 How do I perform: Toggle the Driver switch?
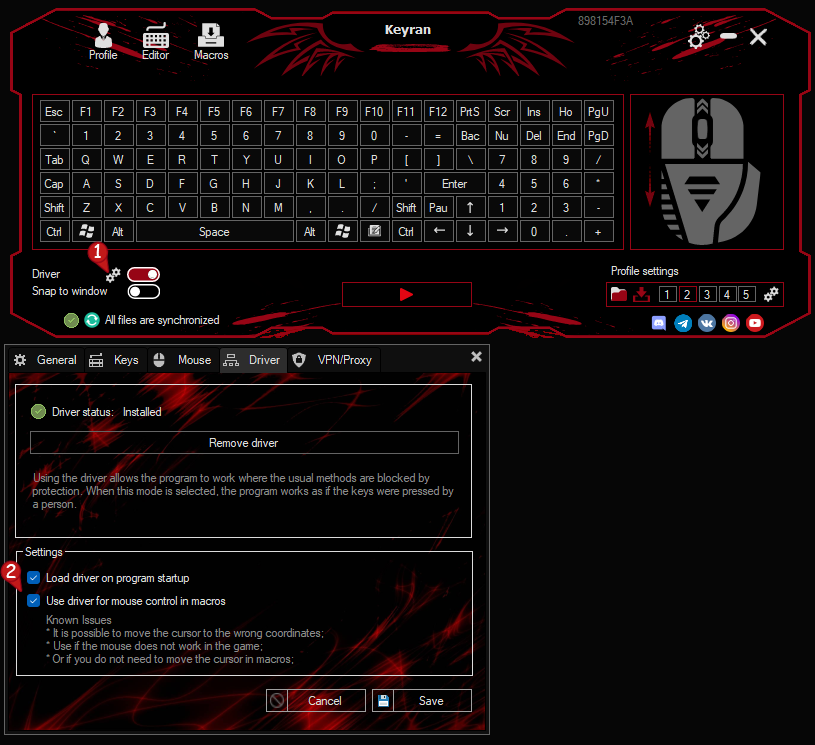click(143, 274)
